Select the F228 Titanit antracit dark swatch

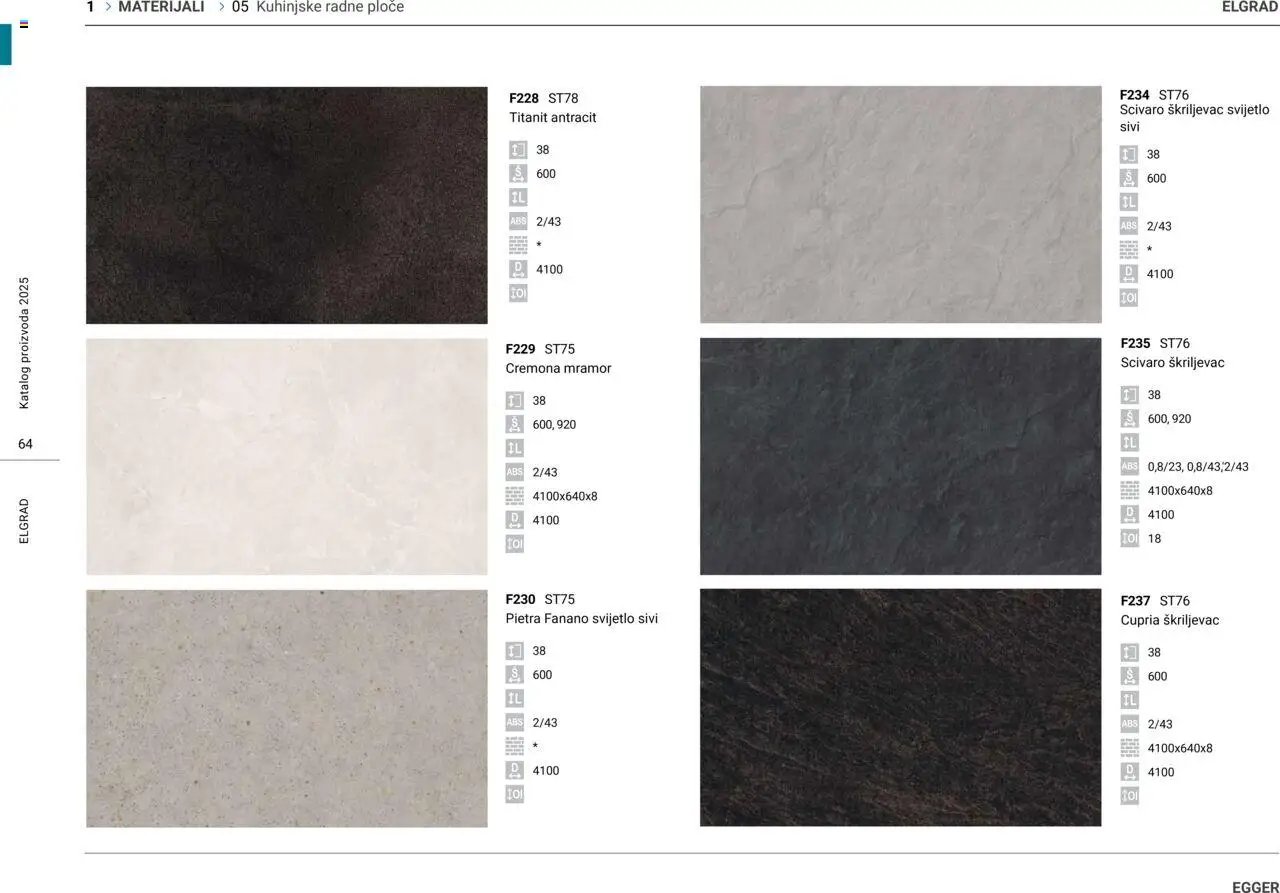click(x=286, y=205)
